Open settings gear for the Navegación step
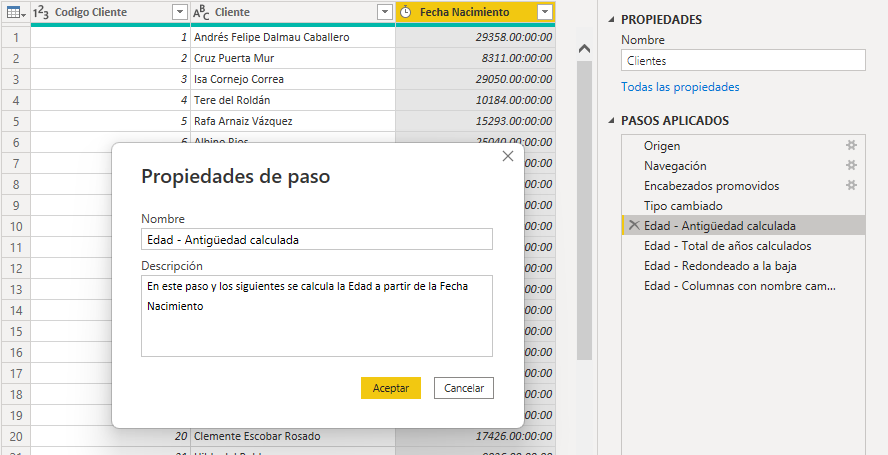This screenshot has width=888, height=455. pyautogui.click(x=851, y=165)
